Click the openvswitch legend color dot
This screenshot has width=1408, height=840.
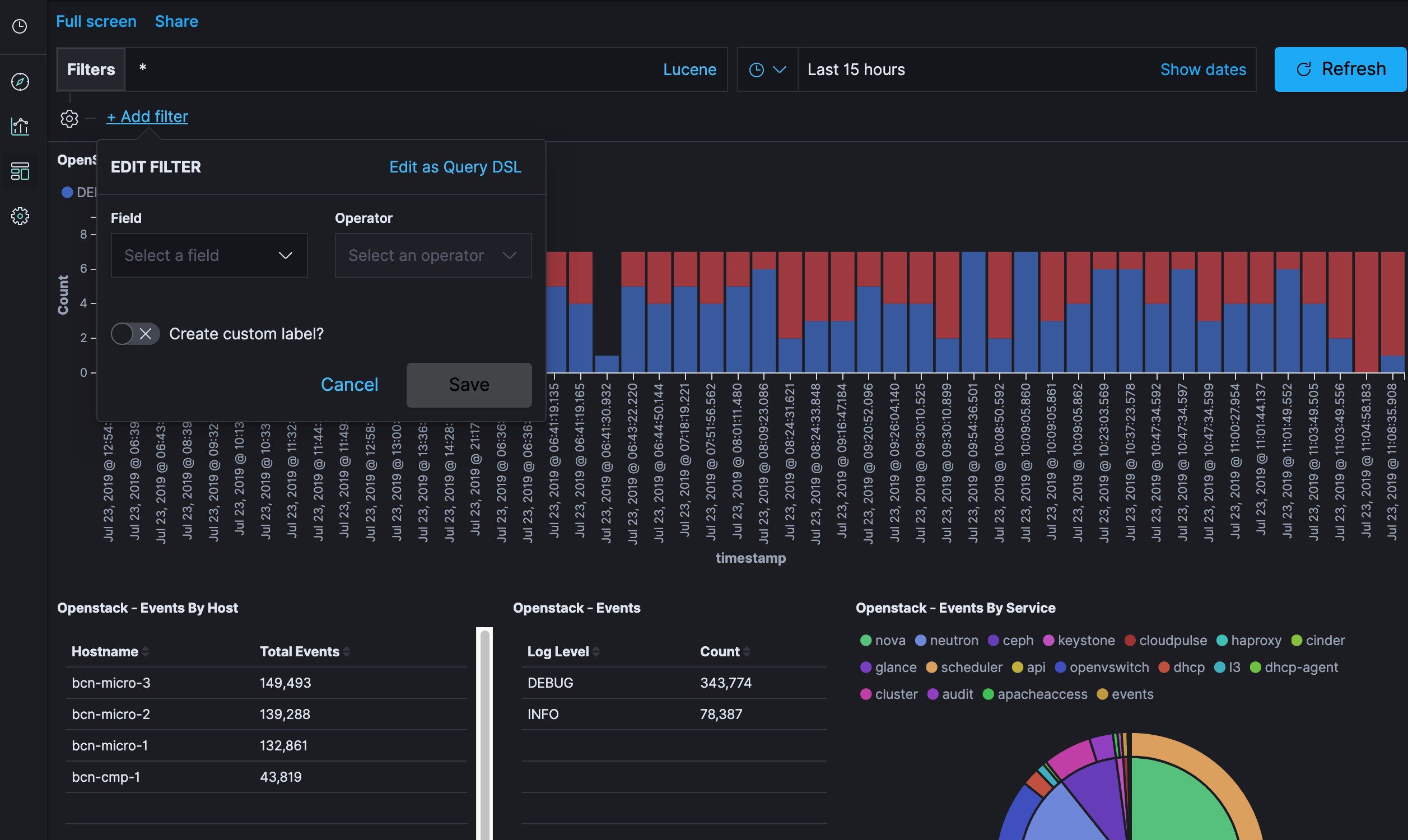(x=1061, y=668)
